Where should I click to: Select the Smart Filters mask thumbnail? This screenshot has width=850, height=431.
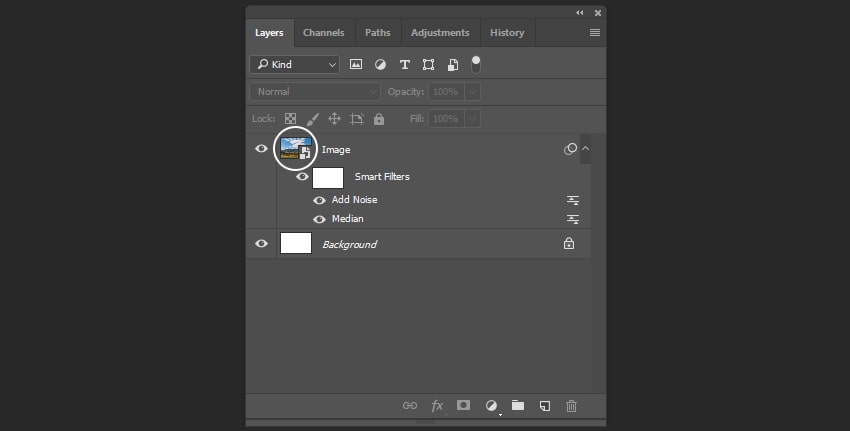click(x=328, y=177)
